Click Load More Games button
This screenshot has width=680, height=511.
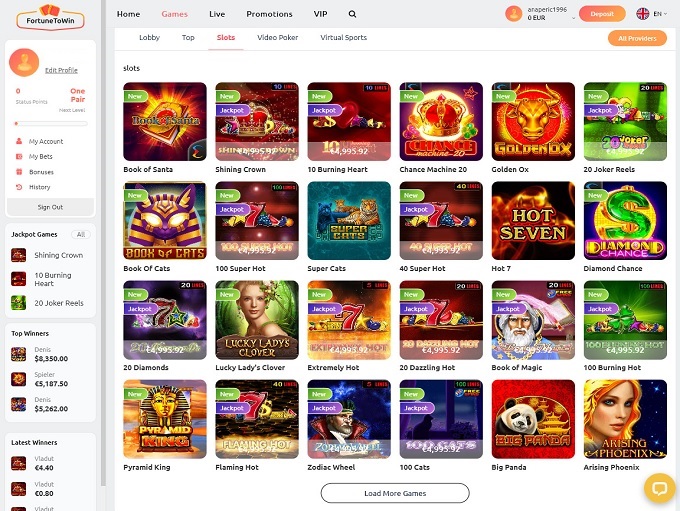pos(395,493)
